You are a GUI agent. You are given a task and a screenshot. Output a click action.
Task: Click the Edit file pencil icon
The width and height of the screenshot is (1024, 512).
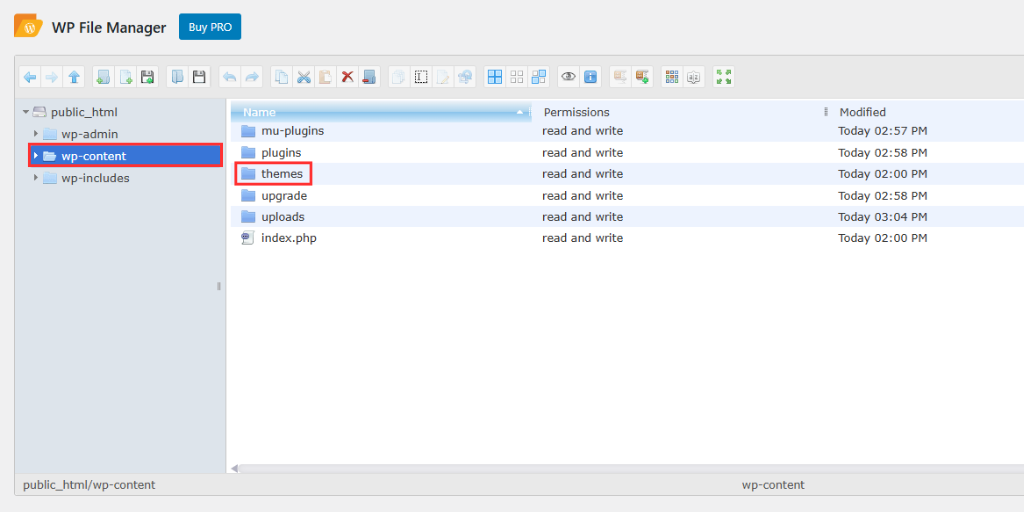pyautogui.click(x=443, y=77)
